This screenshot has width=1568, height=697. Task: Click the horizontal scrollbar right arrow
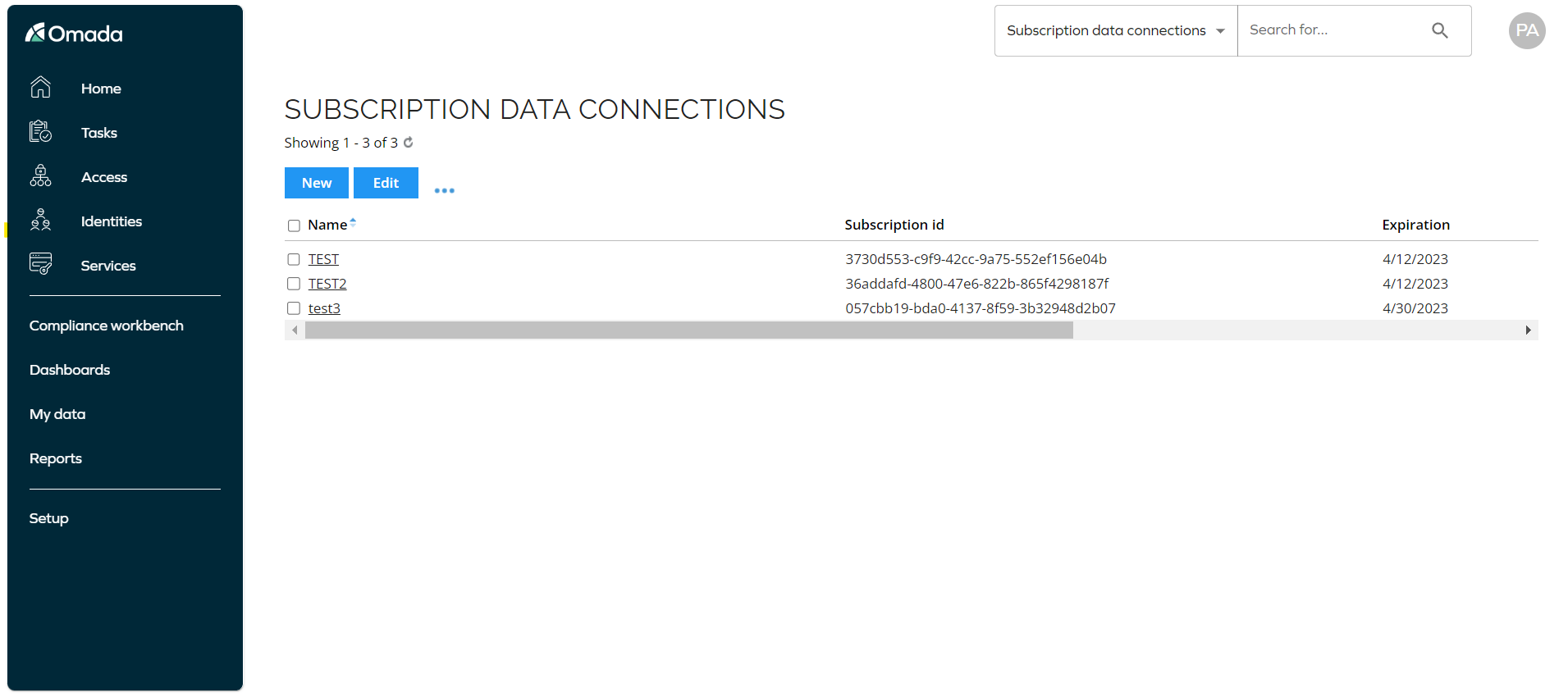click(x=1528, y=330)
